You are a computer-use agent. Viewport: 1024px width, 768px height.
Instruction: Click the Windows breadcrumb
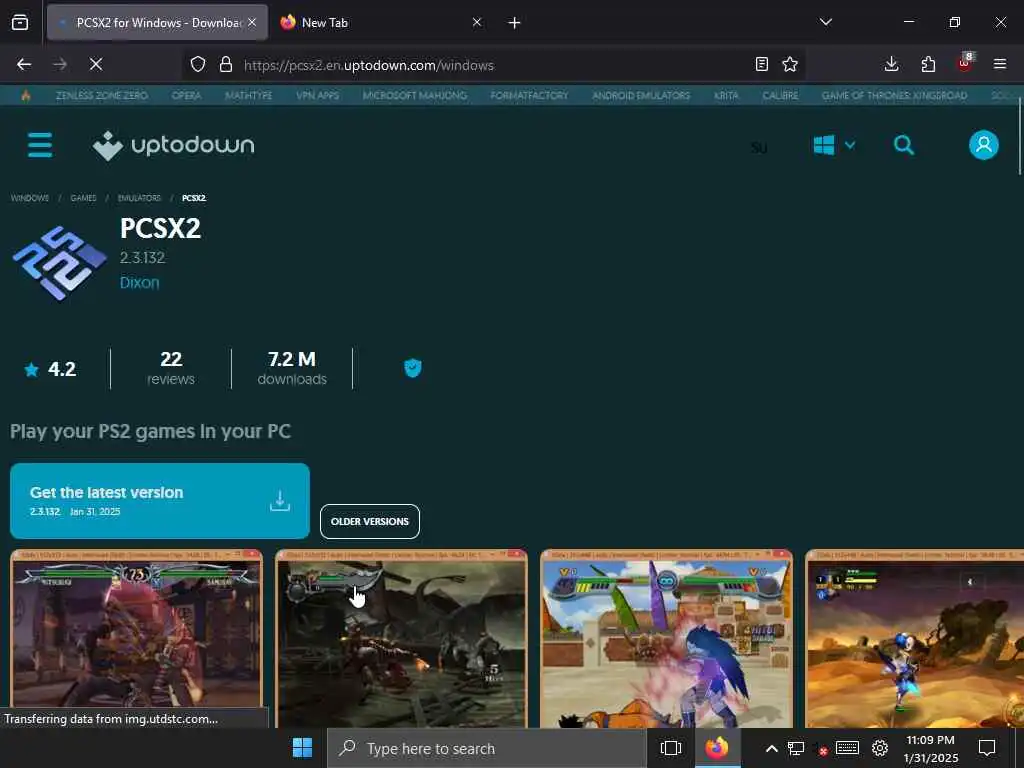click(x=29, y=198)
